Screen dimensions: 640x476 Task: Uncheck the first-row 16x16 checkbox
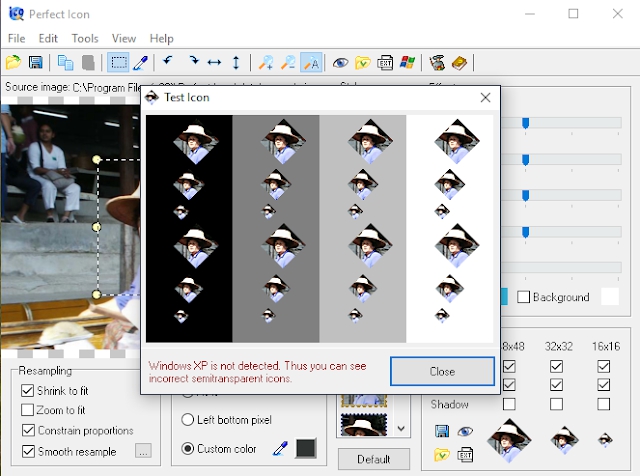click(x=604, y=366)
